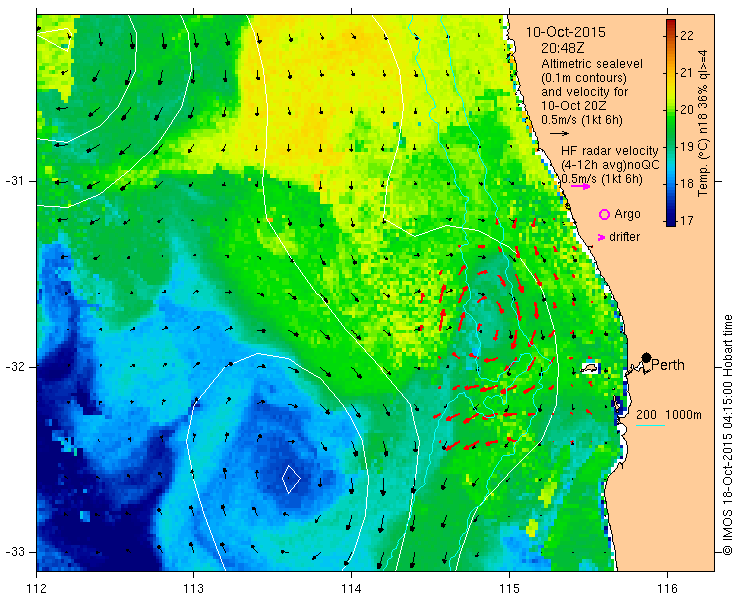
Task: Click the colorbar value 19
Action: coord(687,146)
